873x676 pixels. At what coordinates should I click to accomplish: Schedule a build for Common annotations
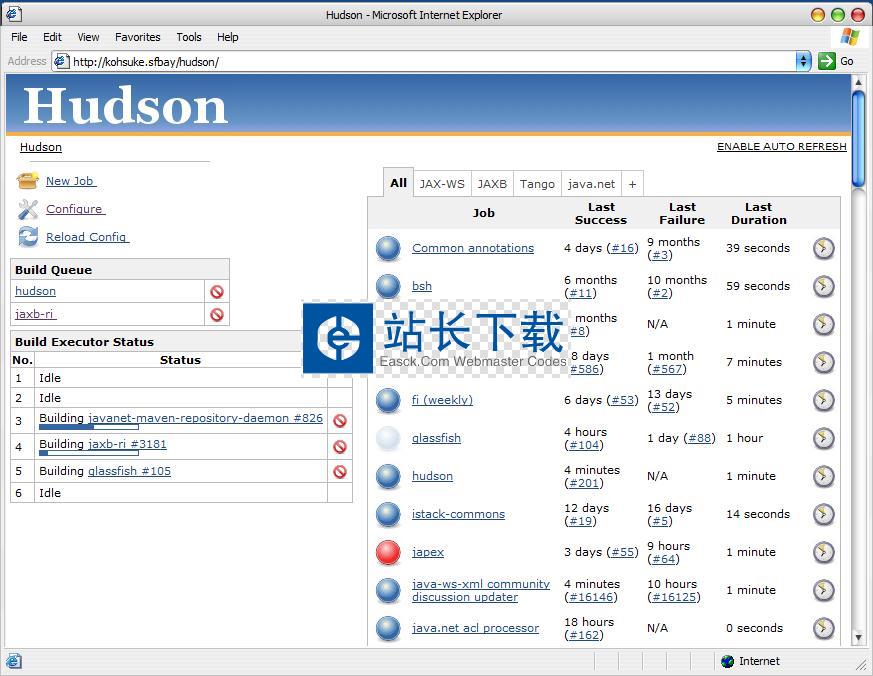coord(823,248)
